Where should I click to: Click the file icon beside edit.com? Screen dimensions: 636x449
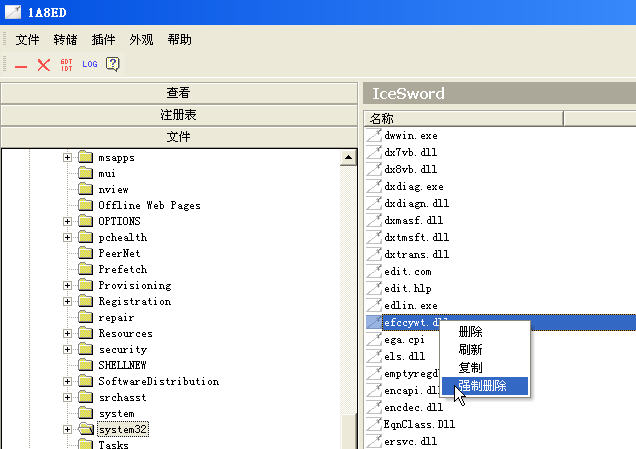(x=374, y=271)
